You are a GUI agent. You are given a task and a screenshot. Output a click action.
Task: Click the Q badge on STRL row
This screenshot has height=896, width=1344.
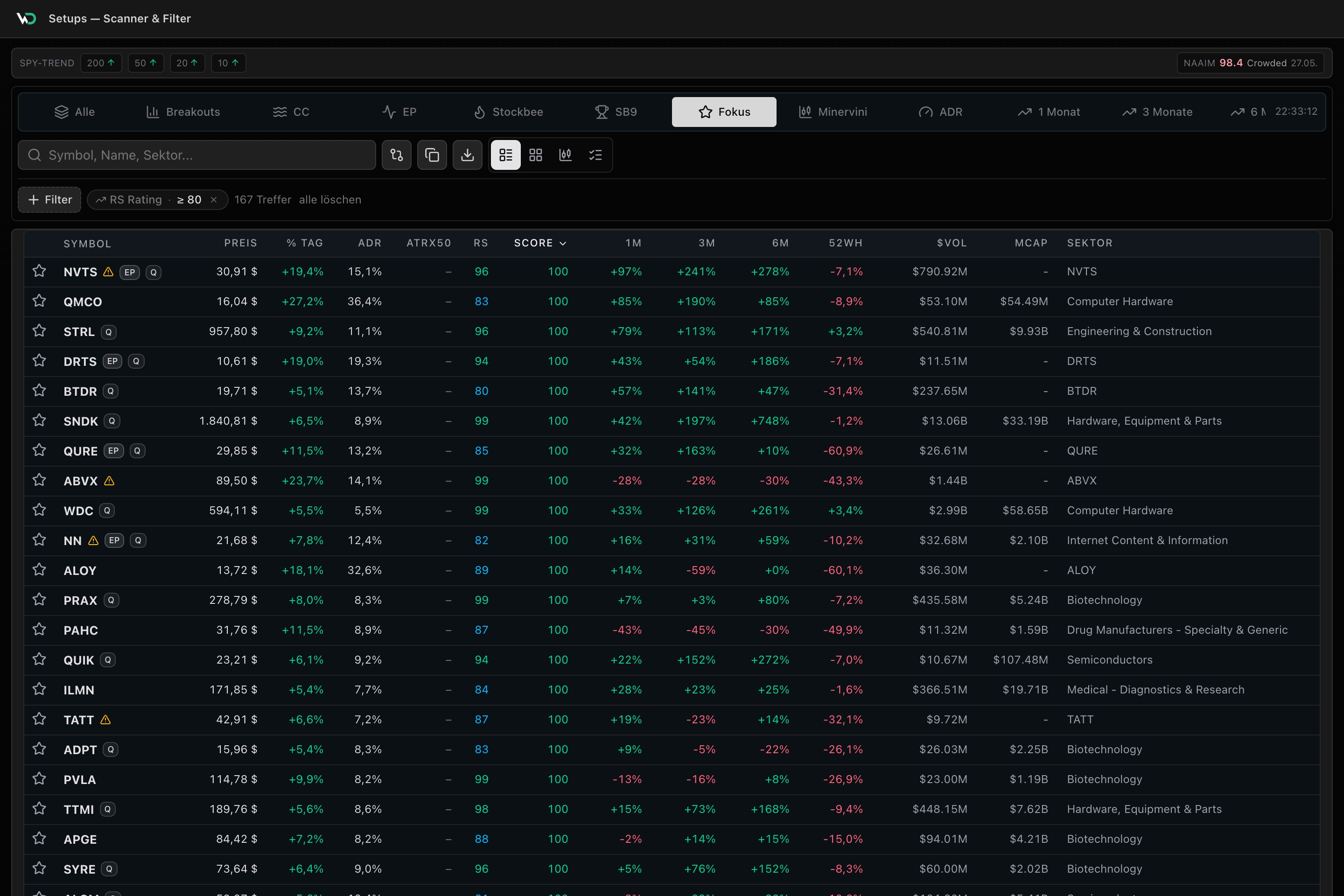click(x=109, y=332)
